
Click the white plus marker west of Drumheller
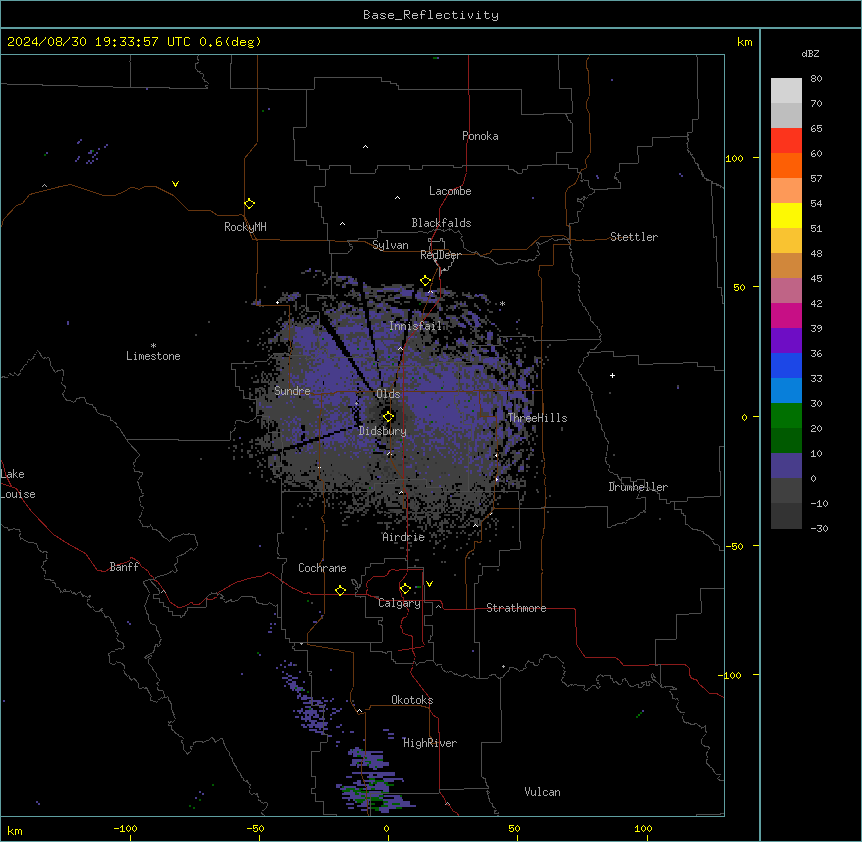[612, 375]
